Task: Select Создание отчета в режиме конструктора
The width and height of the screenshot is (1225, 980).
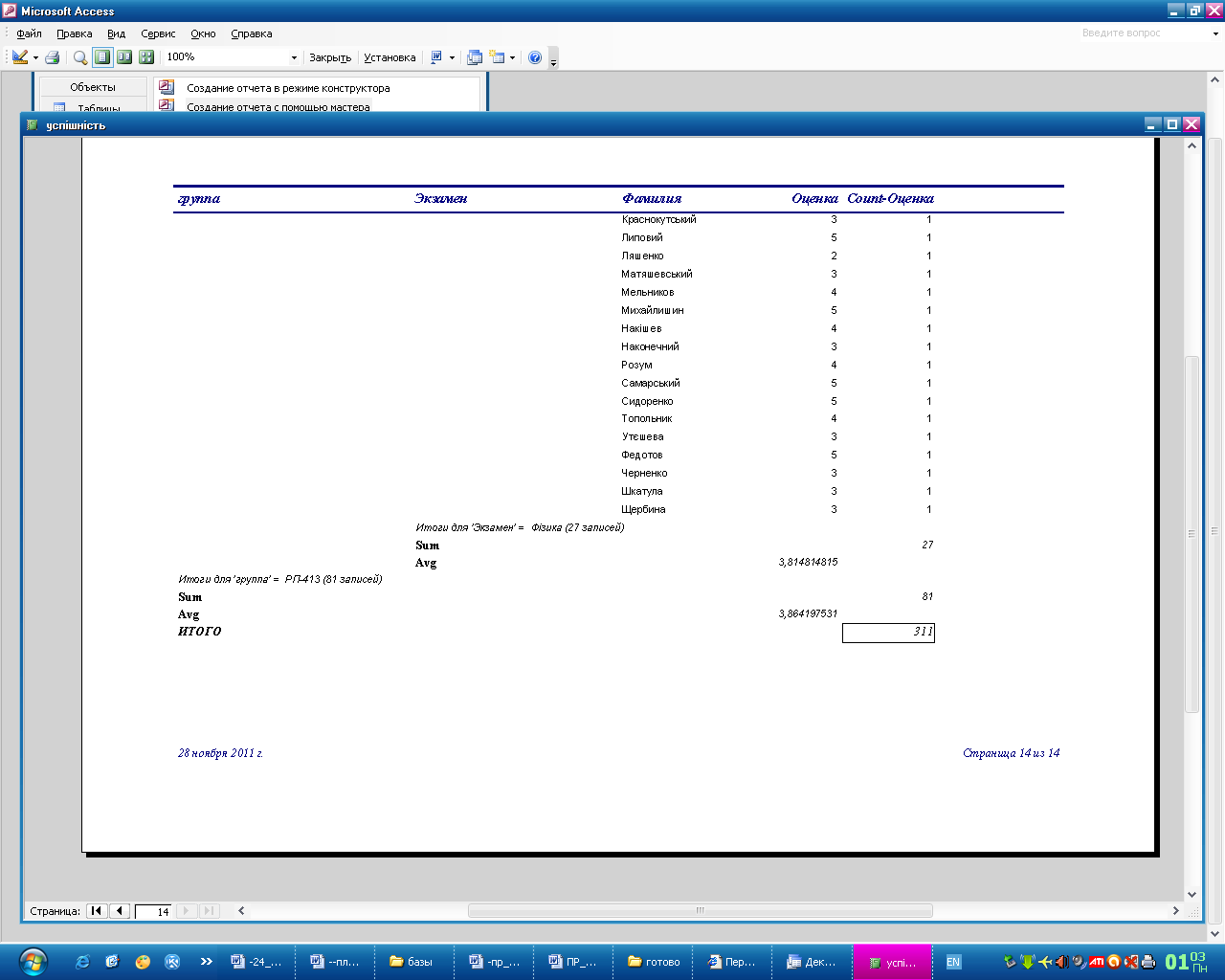Action: tap(288, 88)
